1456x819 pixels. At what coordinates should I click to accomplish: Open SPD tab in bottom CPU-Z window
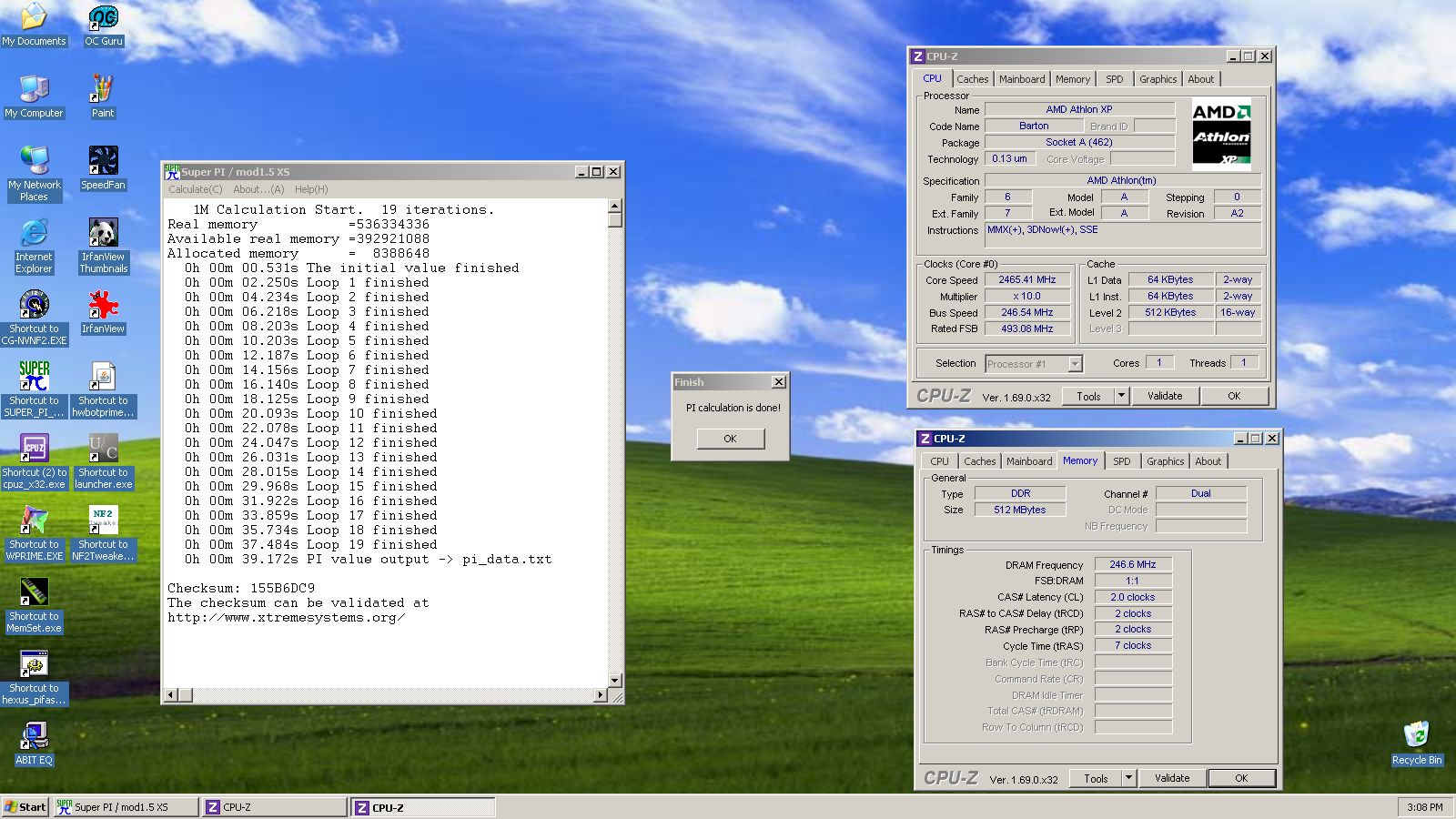point(1122,461)
